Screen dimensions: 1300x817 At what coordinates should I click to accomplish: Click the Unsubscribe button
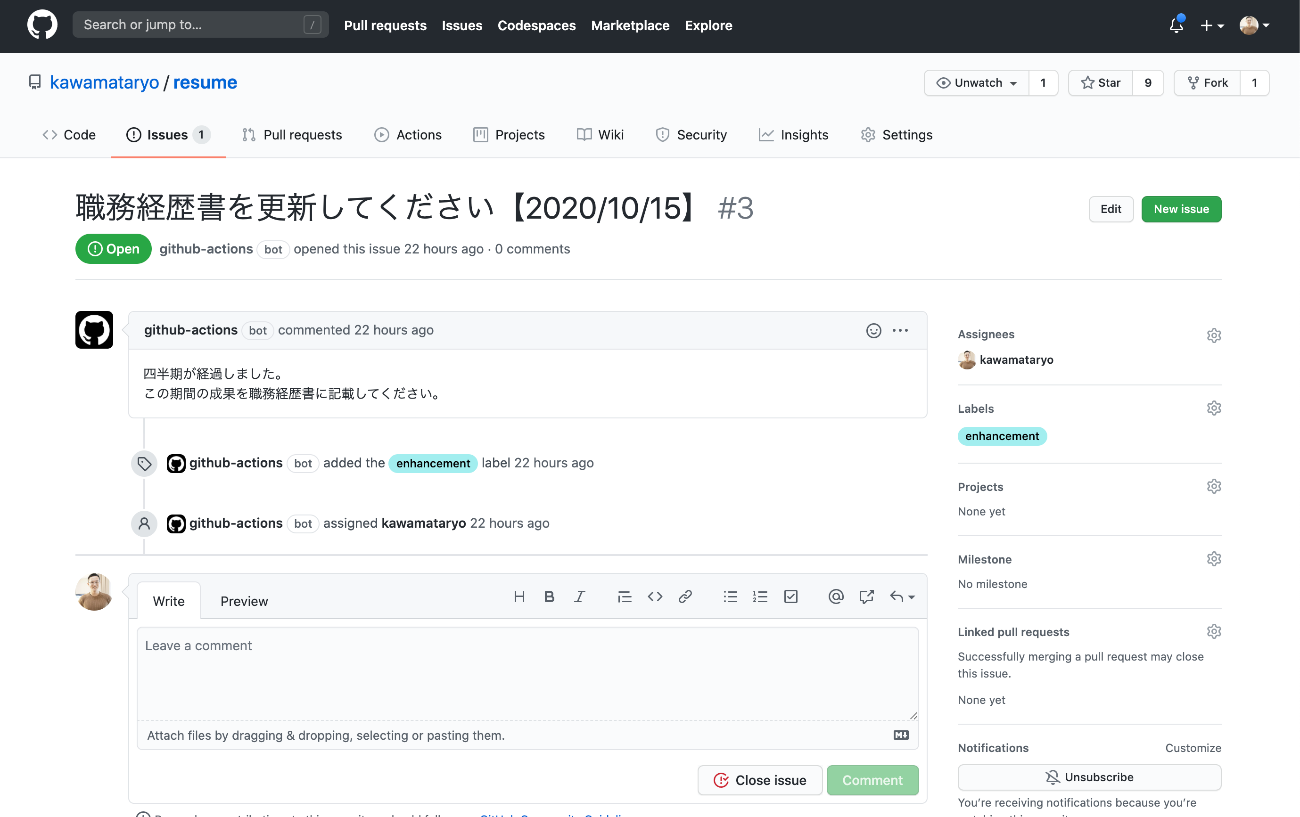pos(1089,777)
